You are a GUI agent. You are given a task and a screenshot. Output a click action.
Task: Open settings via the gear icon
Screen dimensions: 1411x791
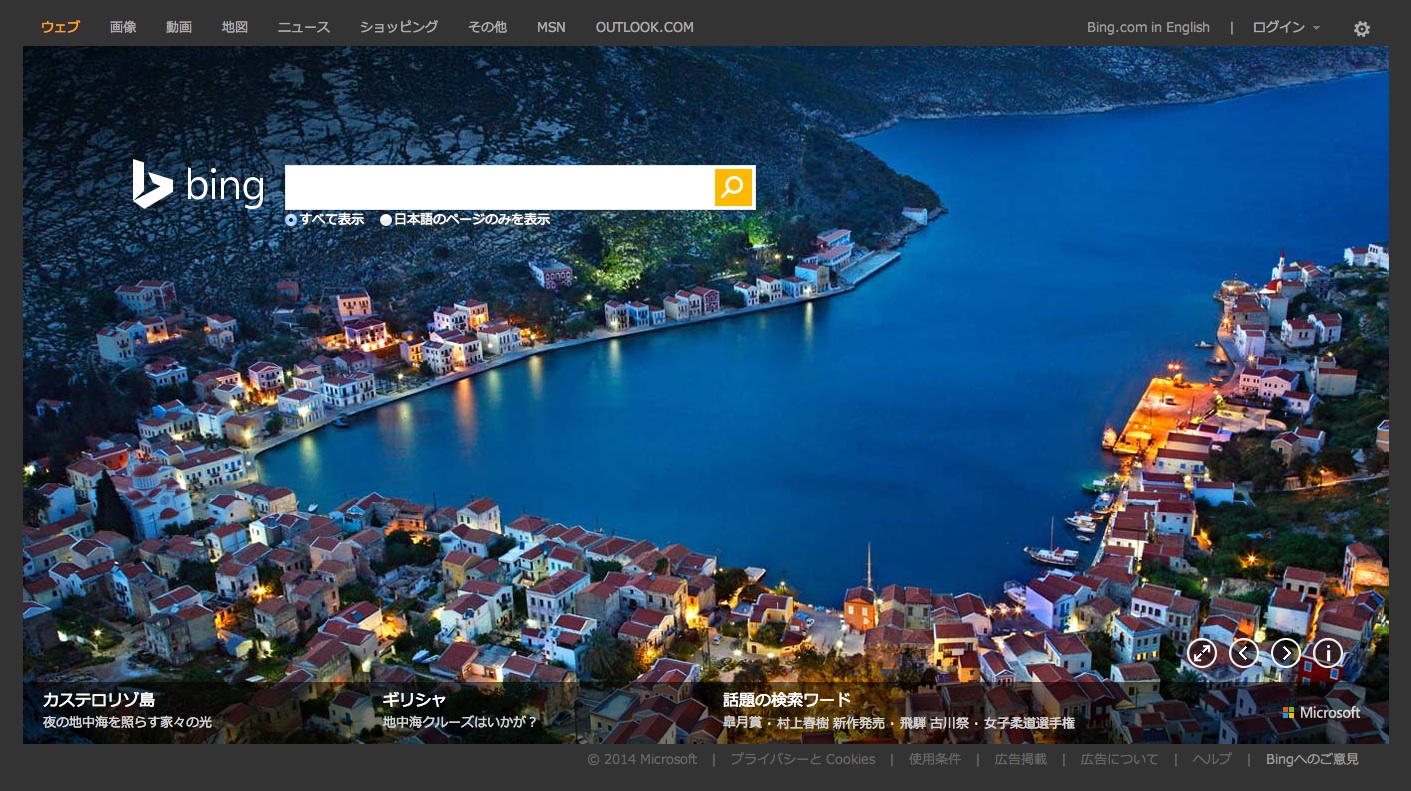point(1361,29)
